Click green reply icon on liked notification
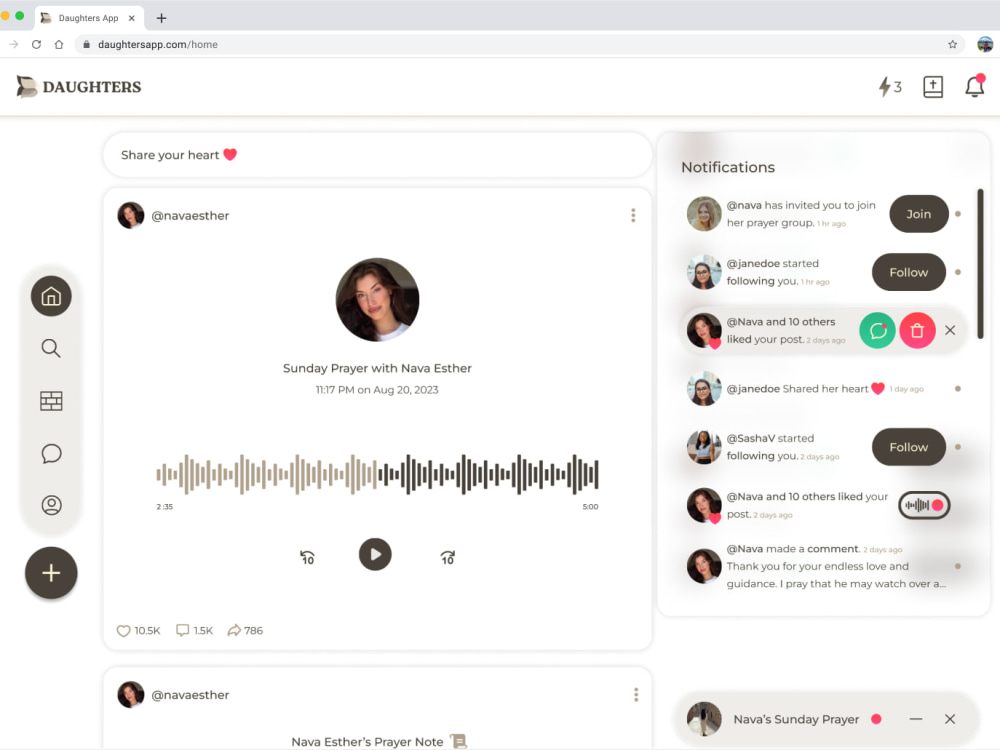The height and width of the screenshot is (750, 1000). 878,330
